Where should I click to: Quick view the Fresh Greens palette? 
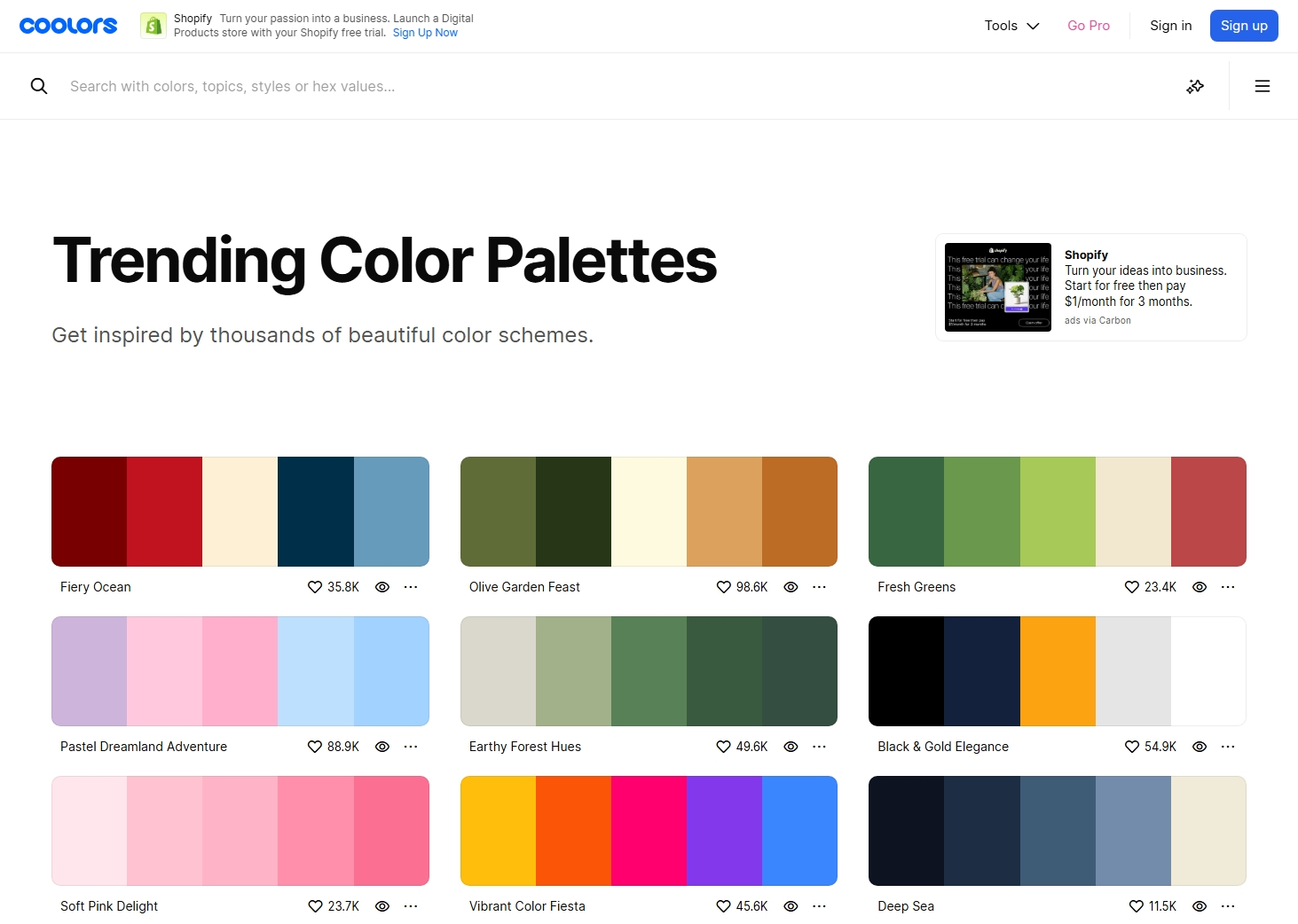(x=1200, y=587)
